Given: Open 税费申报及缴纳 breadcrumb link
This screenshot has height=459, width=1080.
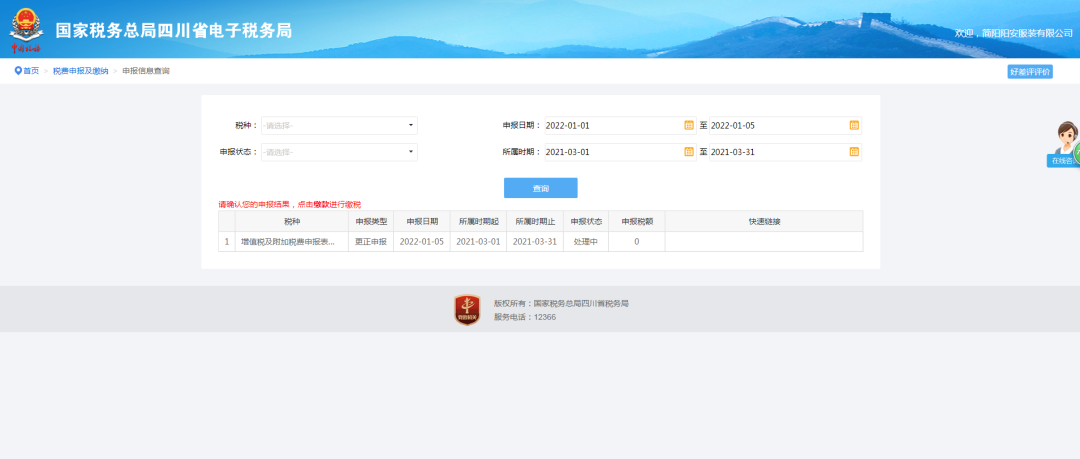Looking at the screenshot, I should tap(81, 71).
